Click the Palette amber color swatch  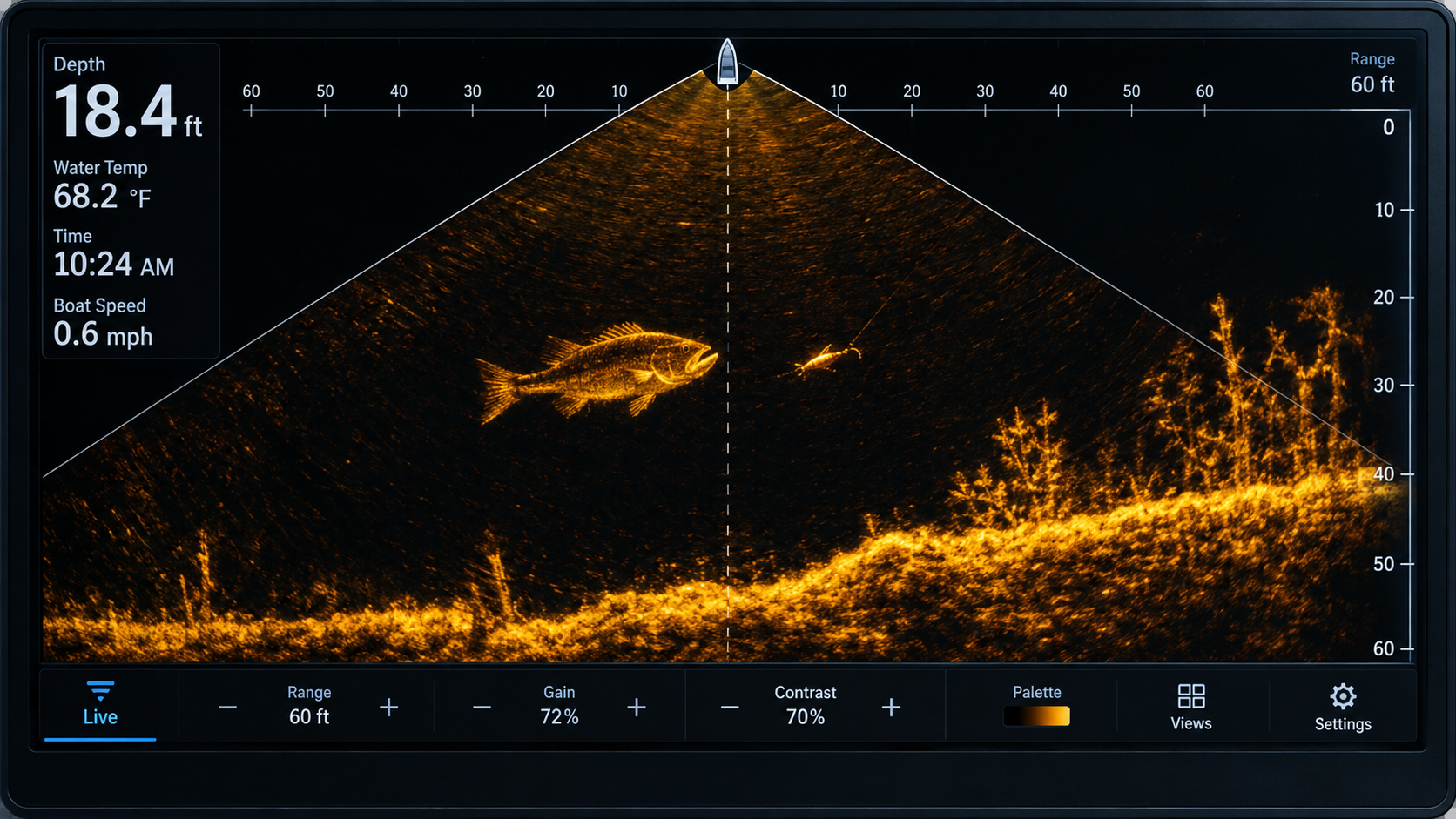point(1036,715)
